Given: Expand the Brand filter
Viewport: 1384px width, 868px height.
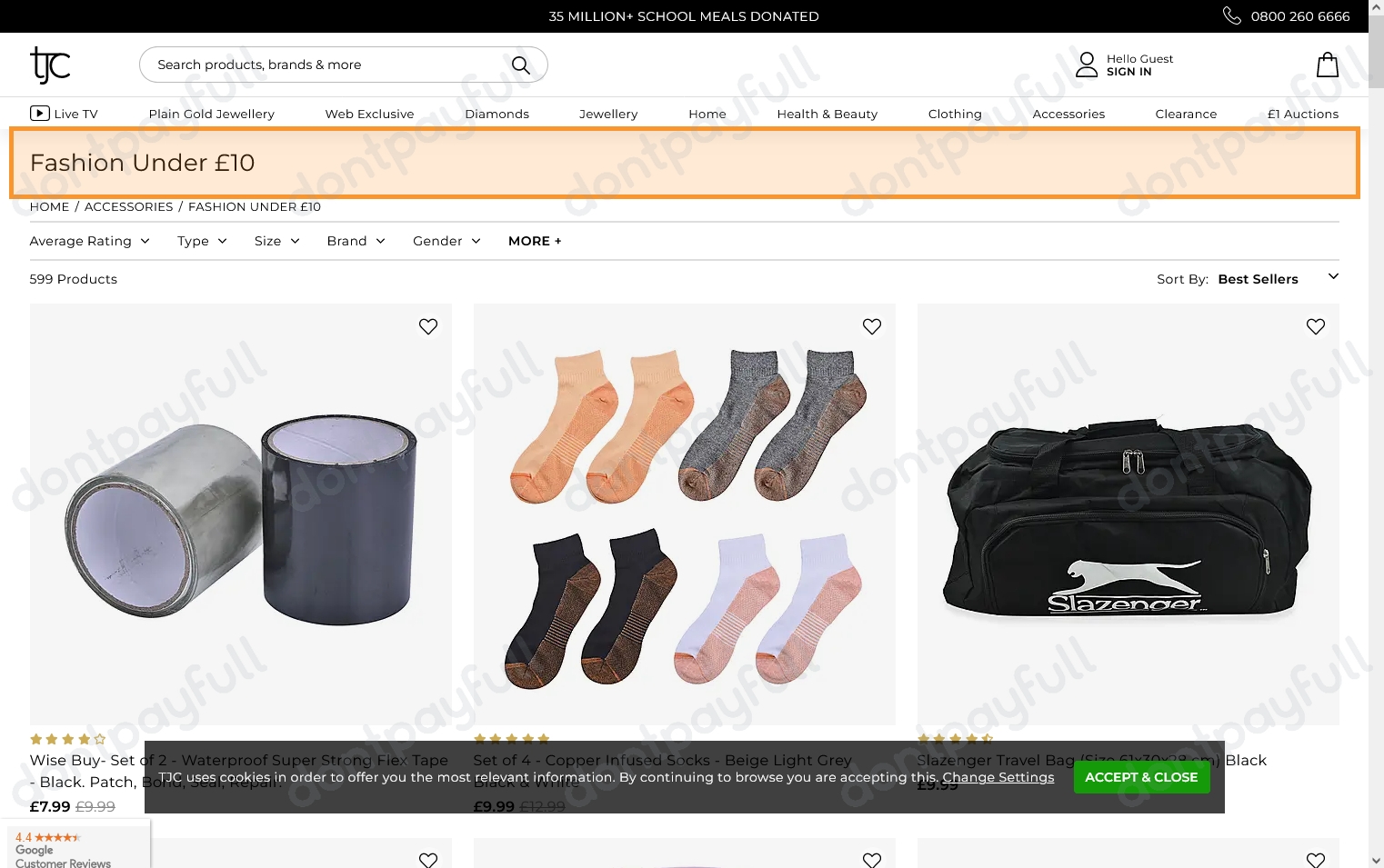Looking at the screenshot, I should (356, 241).
